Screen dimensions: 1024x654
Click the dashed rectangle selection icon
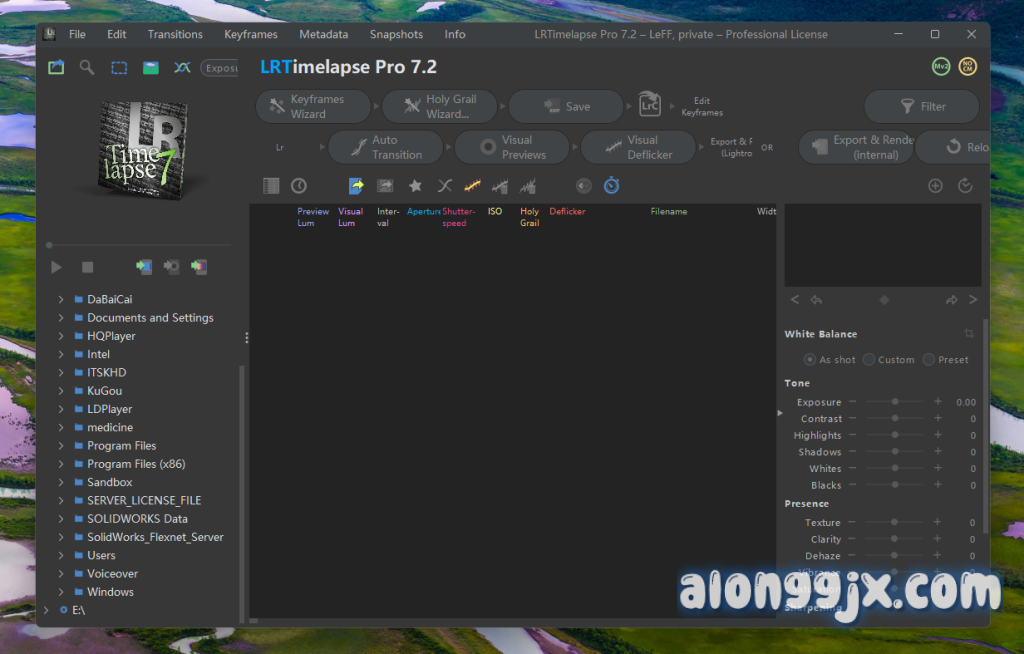click(119, 68)
